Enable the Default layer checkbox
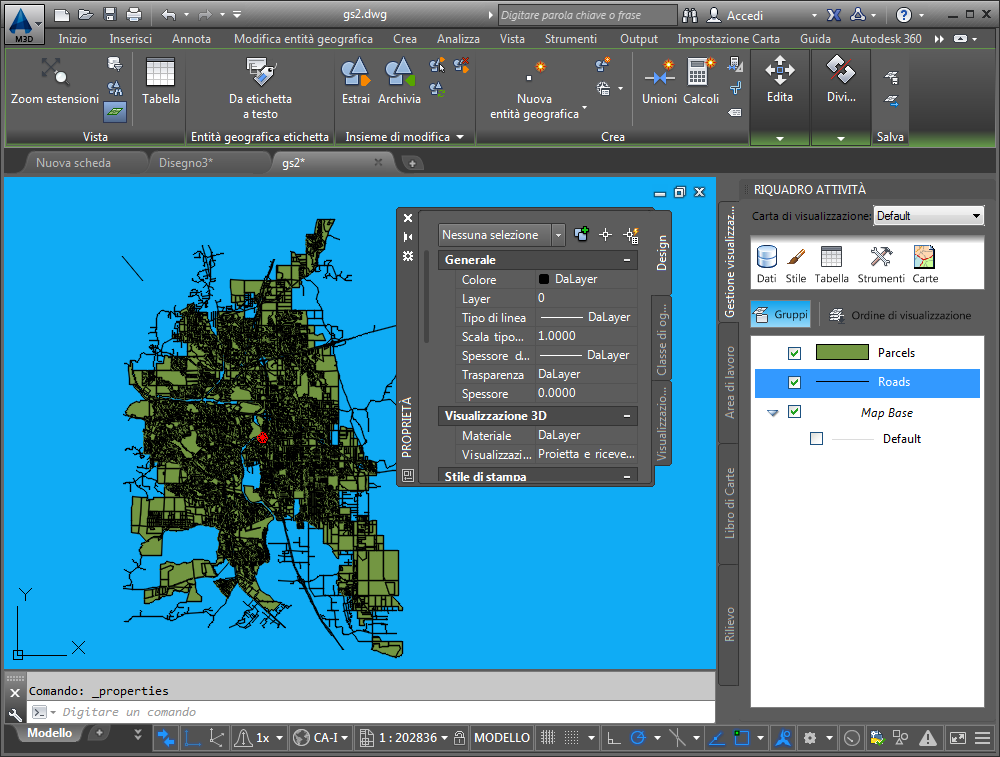 (x=816, y=439)
